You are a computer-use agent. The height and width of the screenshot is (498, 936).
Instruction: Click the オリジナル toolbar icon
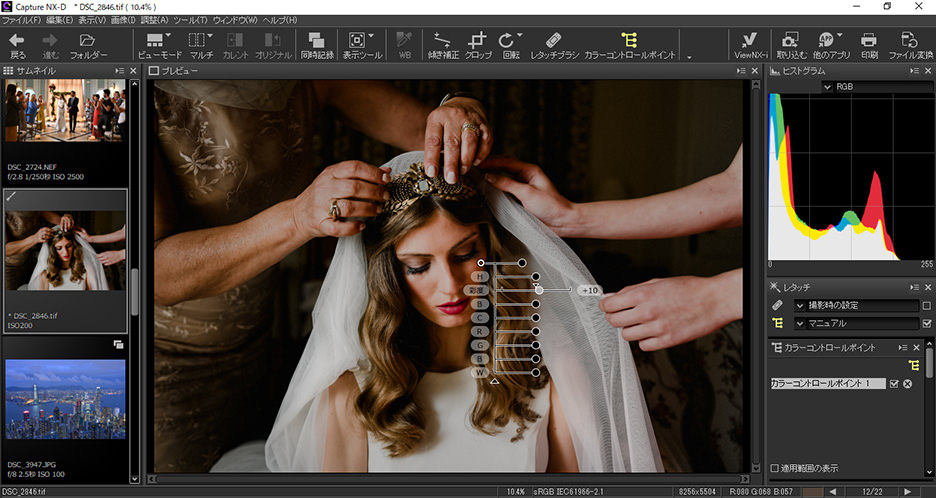(x=273, y=41)
